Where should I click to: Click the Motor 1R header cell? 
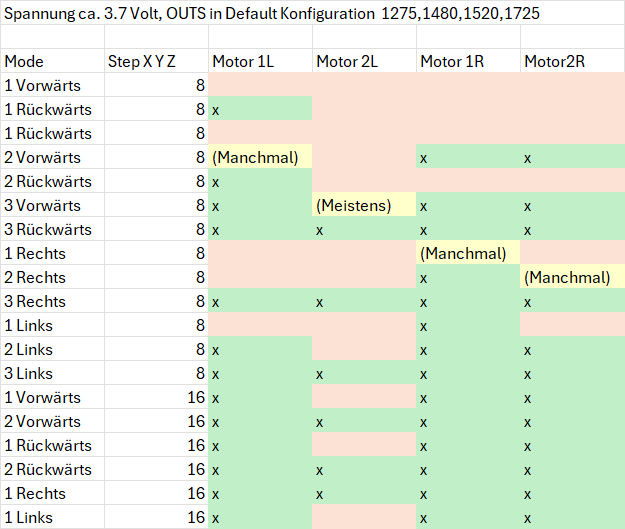point(468,61)
